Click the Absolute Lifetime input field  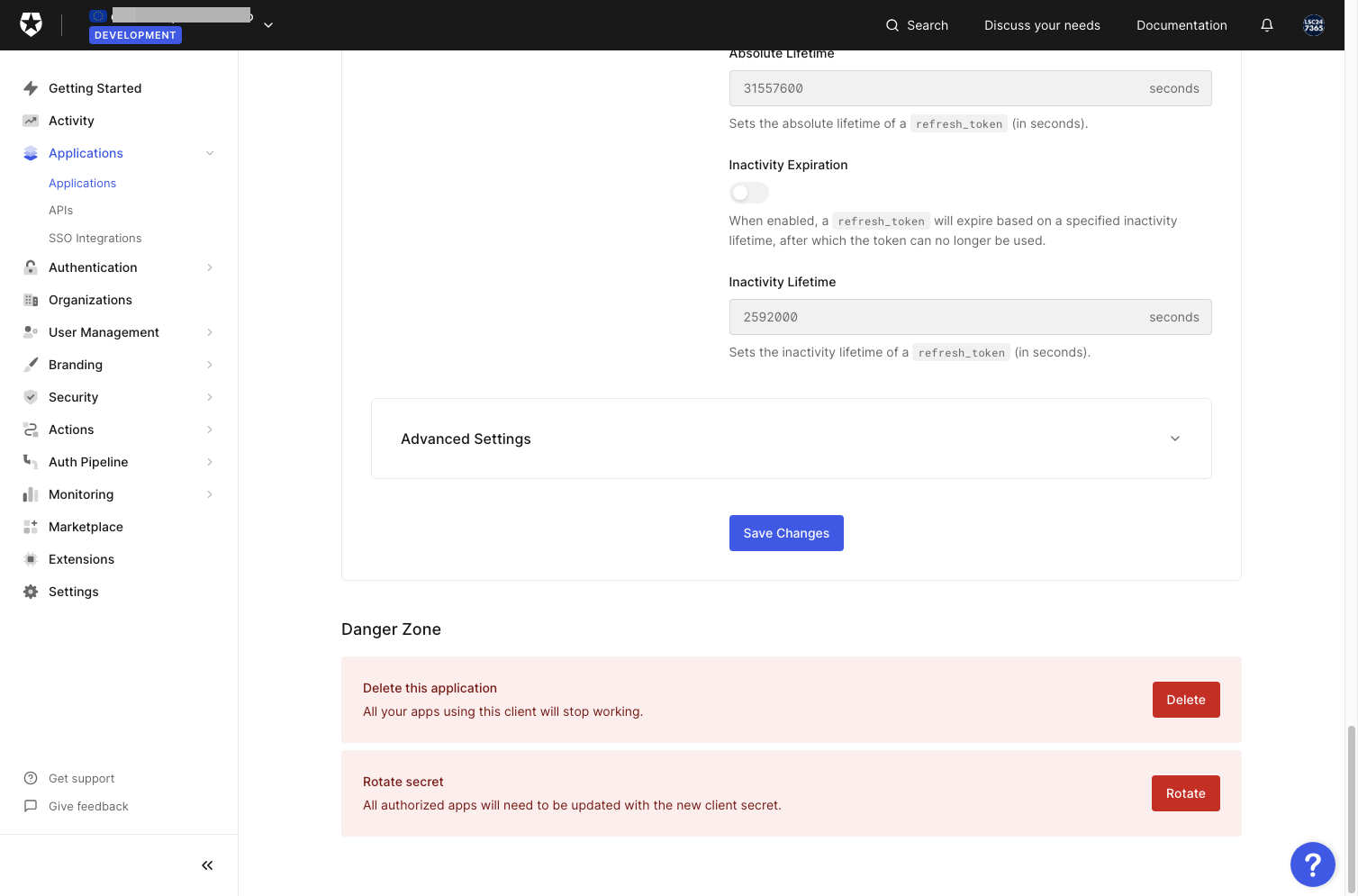pos(970,88)
